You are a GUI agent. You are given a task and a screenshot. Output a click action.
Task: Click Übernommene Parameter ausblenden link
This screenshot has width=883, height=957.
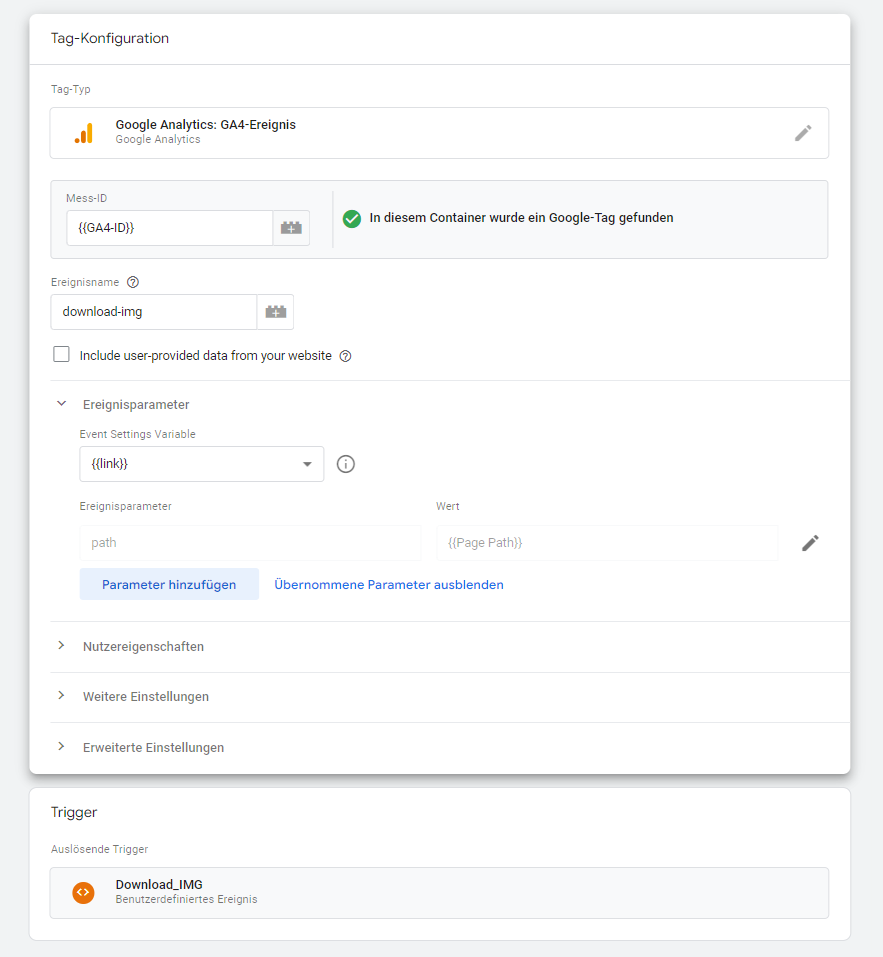pyautogui.click(x=389, y=584)
